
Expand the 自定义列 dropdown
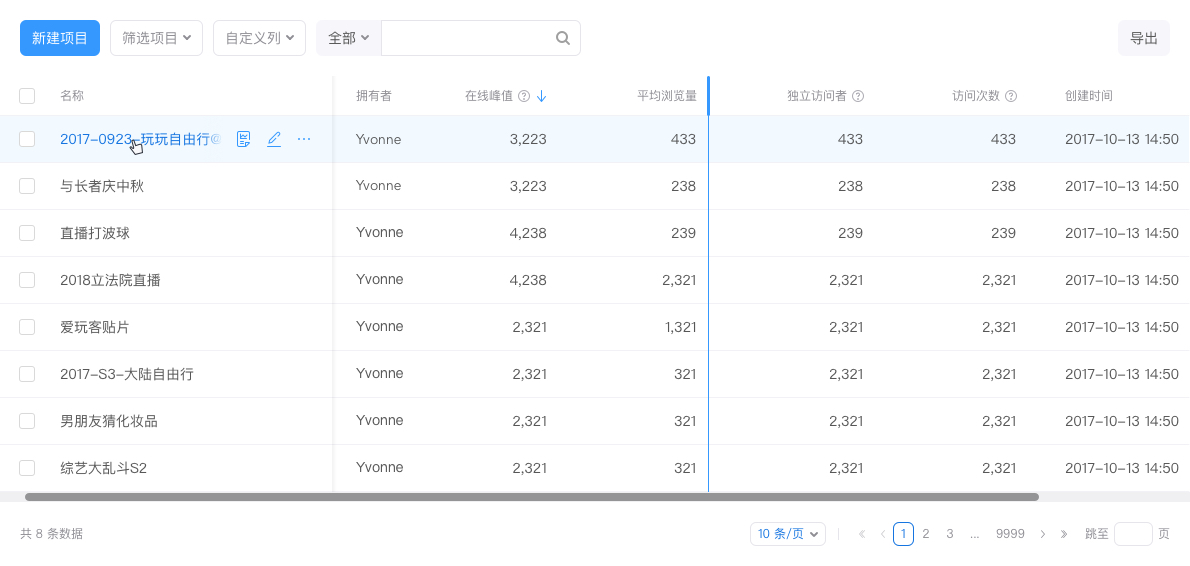[260, 38]
